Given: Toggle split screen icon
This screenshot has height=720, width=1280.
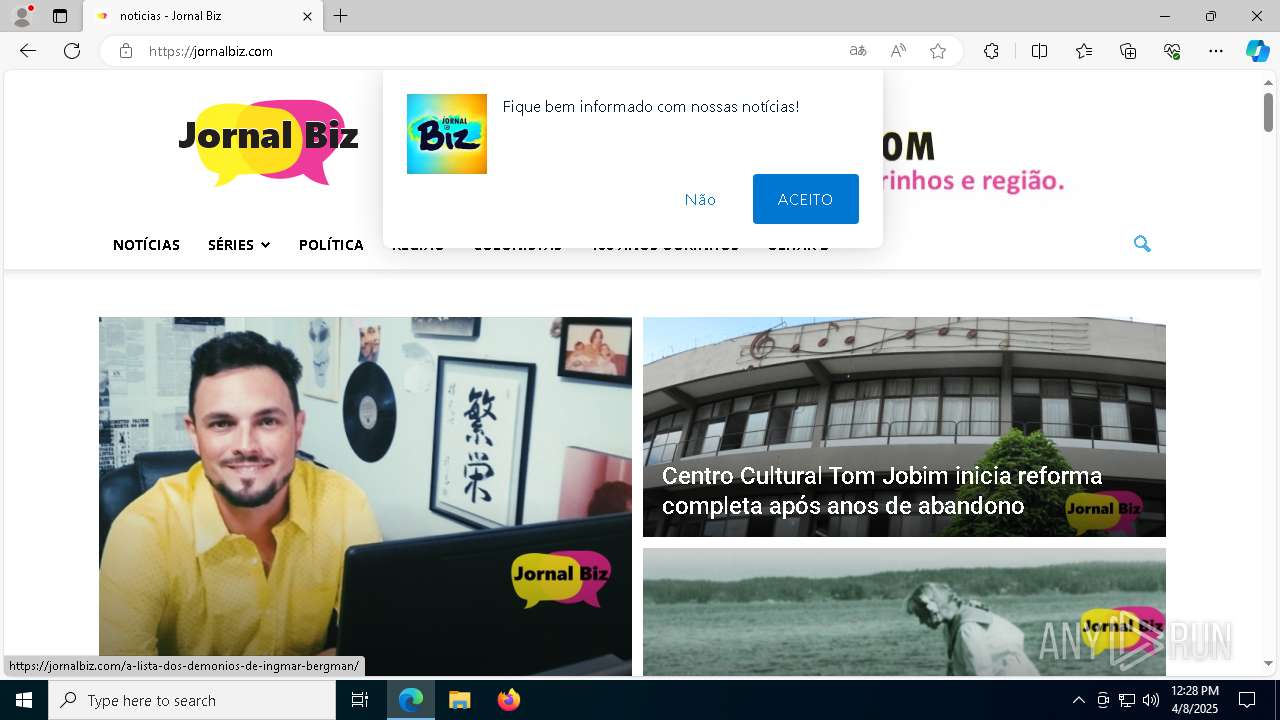Looking at the screenshot, I should pos(1039,51).
